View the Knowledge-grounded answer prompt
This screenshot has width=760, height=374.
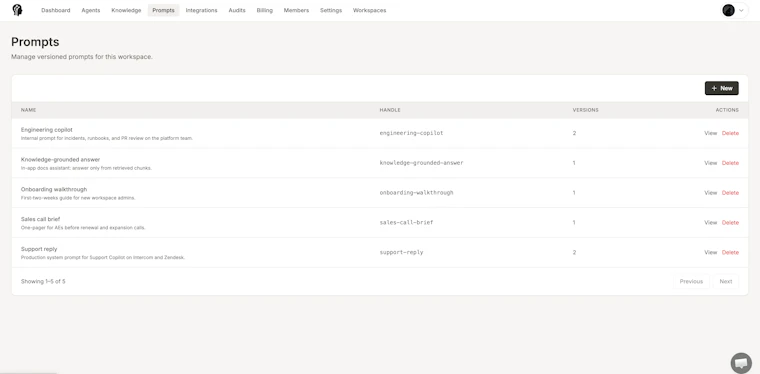[x=710, y=163]
